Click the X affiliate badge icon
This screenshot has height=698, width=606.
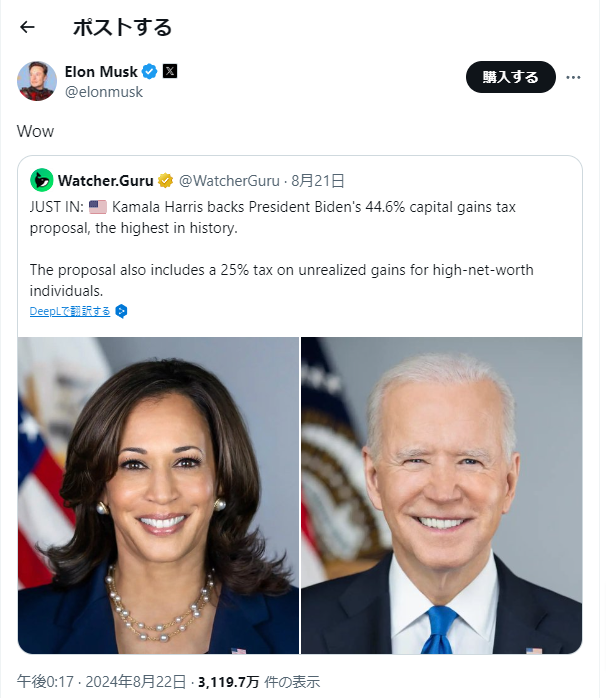170,72
